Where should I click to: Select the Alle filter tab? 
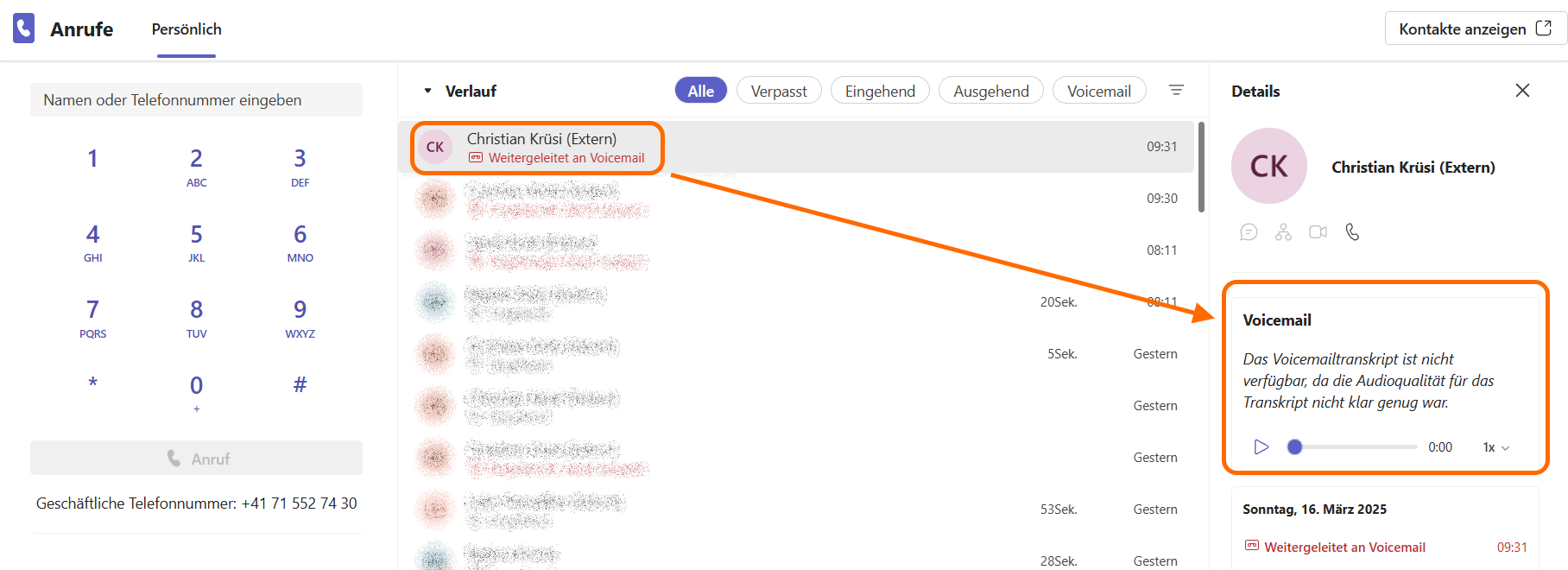click(x=700, y=91)
